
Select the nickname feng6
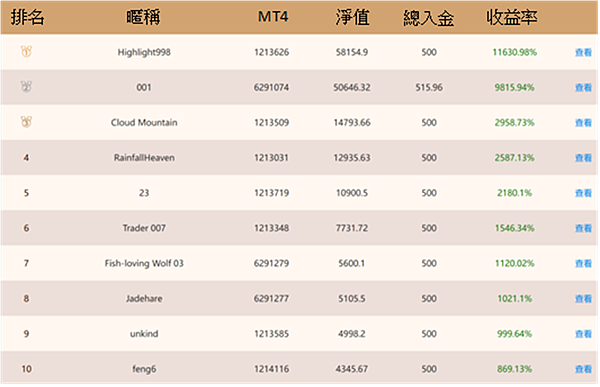click(x=144, y=369)
